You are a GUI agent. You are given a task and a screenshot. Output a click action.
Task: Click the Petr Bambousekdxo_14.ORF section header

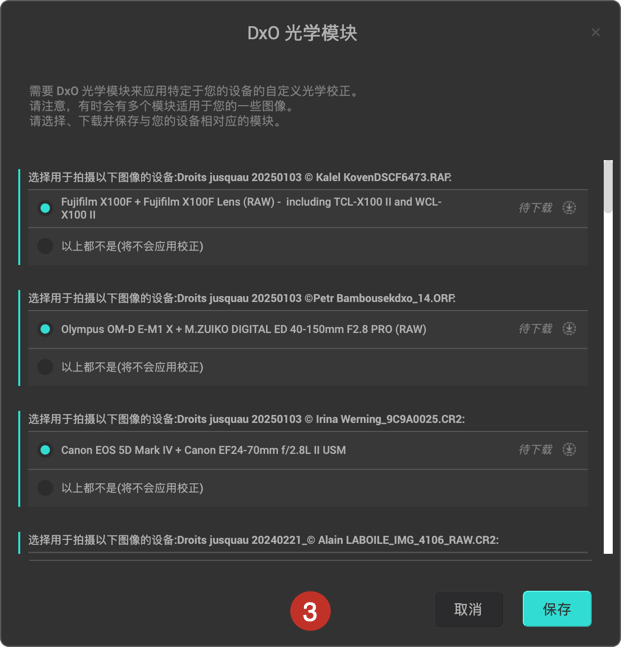[242, 298]
